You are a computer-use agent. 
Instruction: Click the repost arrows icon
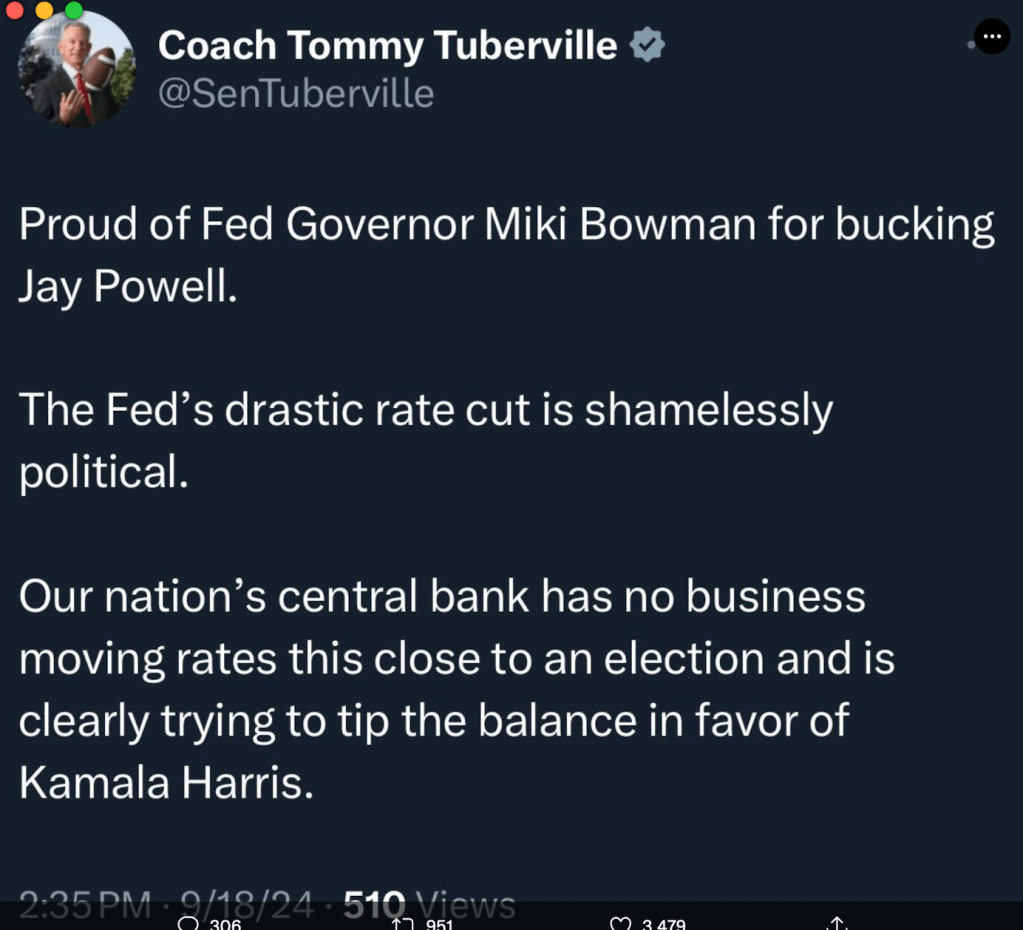(402, 923)
